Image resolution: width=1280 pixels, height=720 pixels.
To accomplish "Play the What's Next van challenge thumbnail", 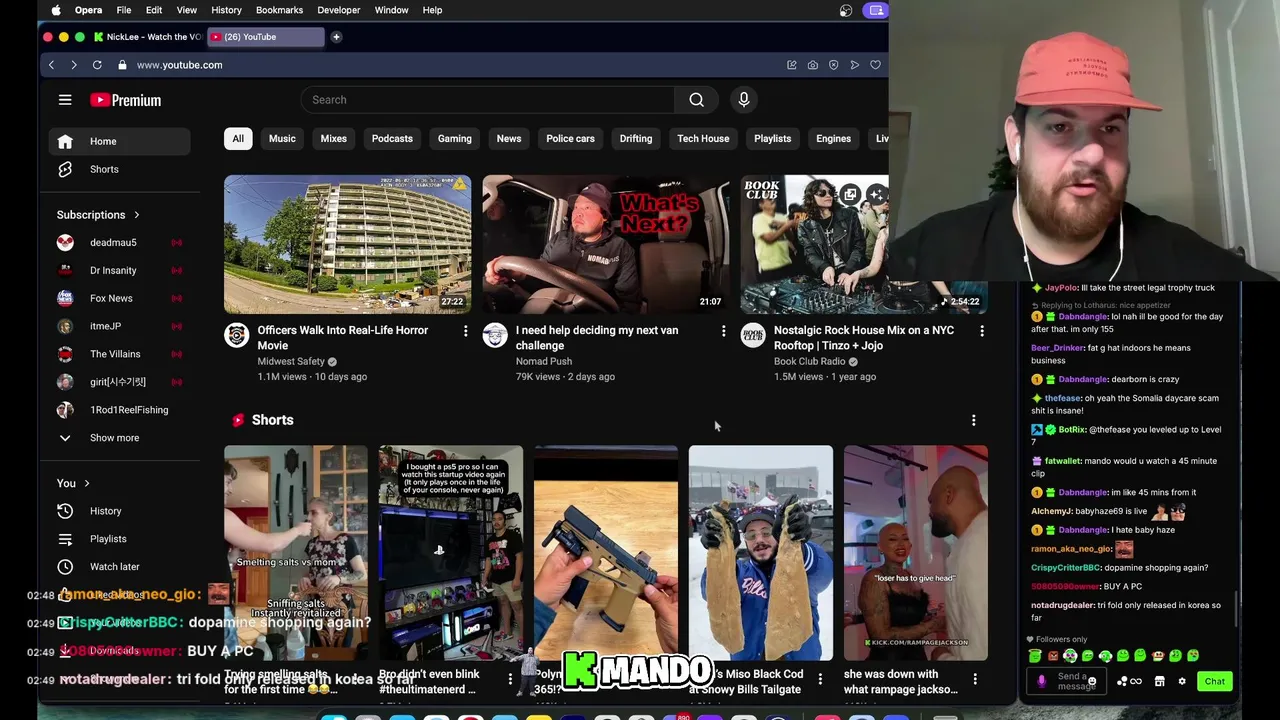I will (x=605, y=245).
